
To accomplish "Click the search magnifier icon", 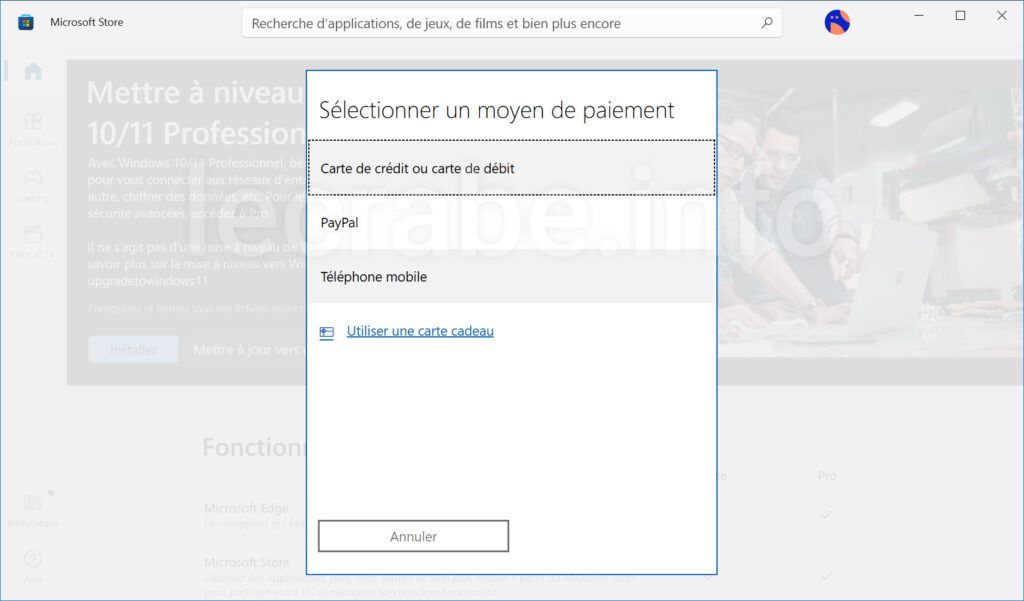I will coord(767,23).
